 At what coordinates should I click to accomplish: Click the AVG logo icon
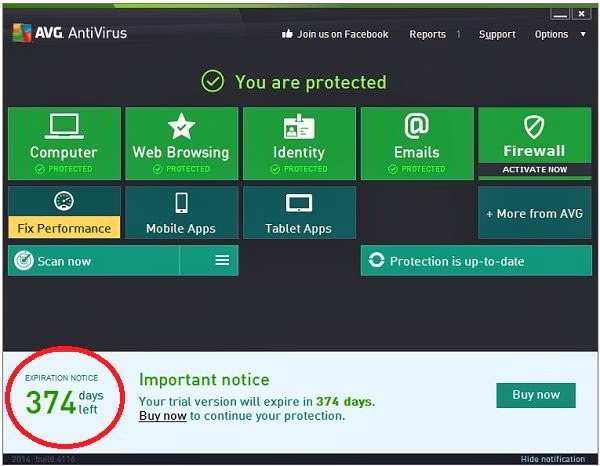pos(22,33)
